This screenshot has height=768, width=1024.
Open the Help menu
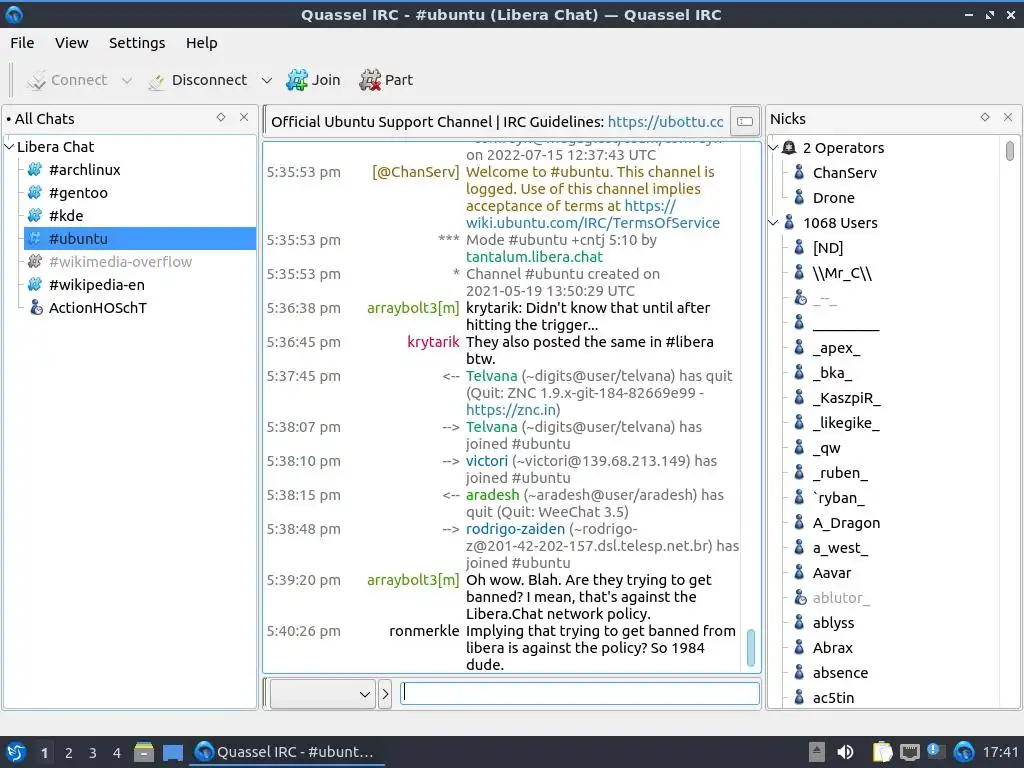point(201,43)
